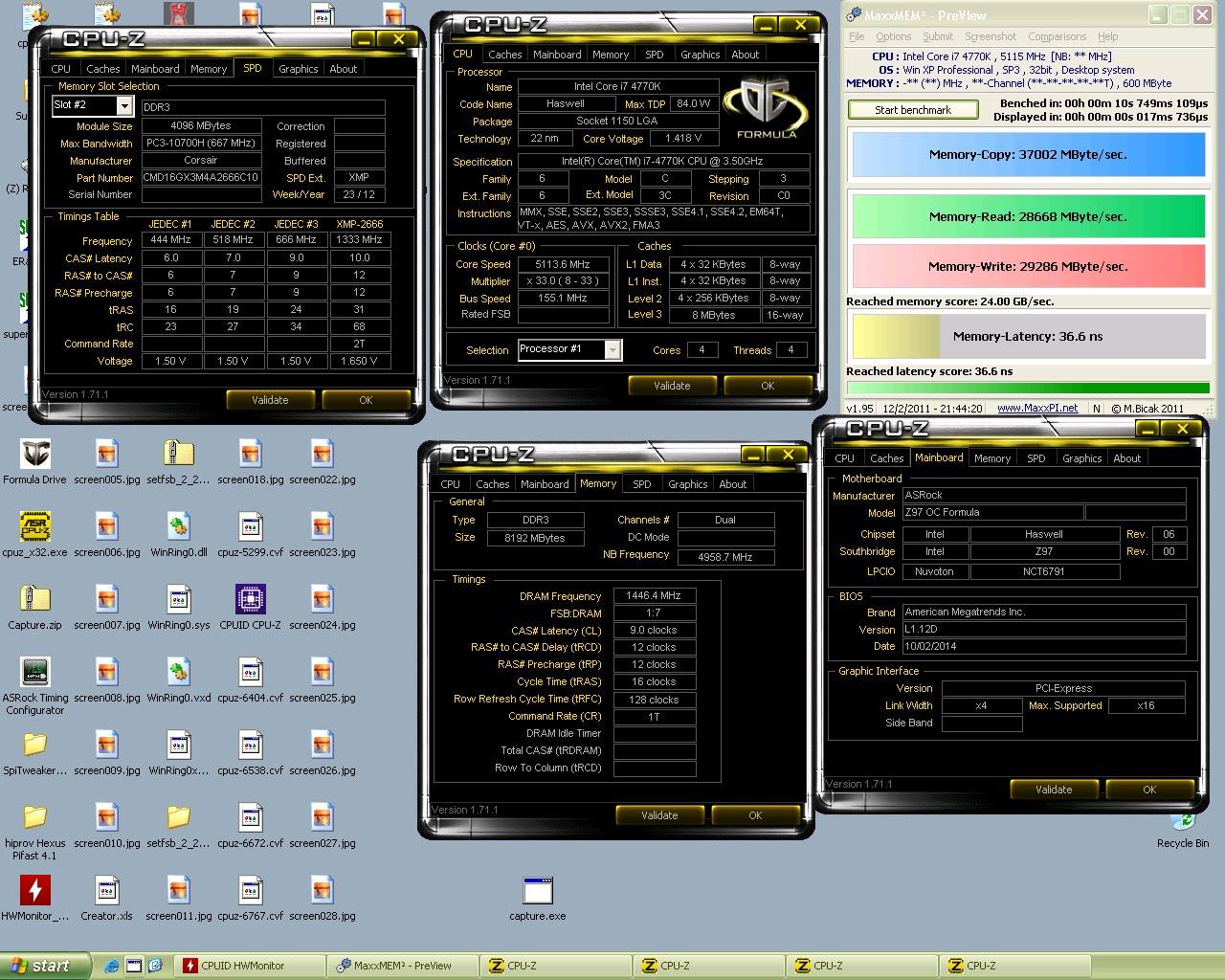Click Memory-Latency result bar

pyautogui.click(x=1028, y=336)
